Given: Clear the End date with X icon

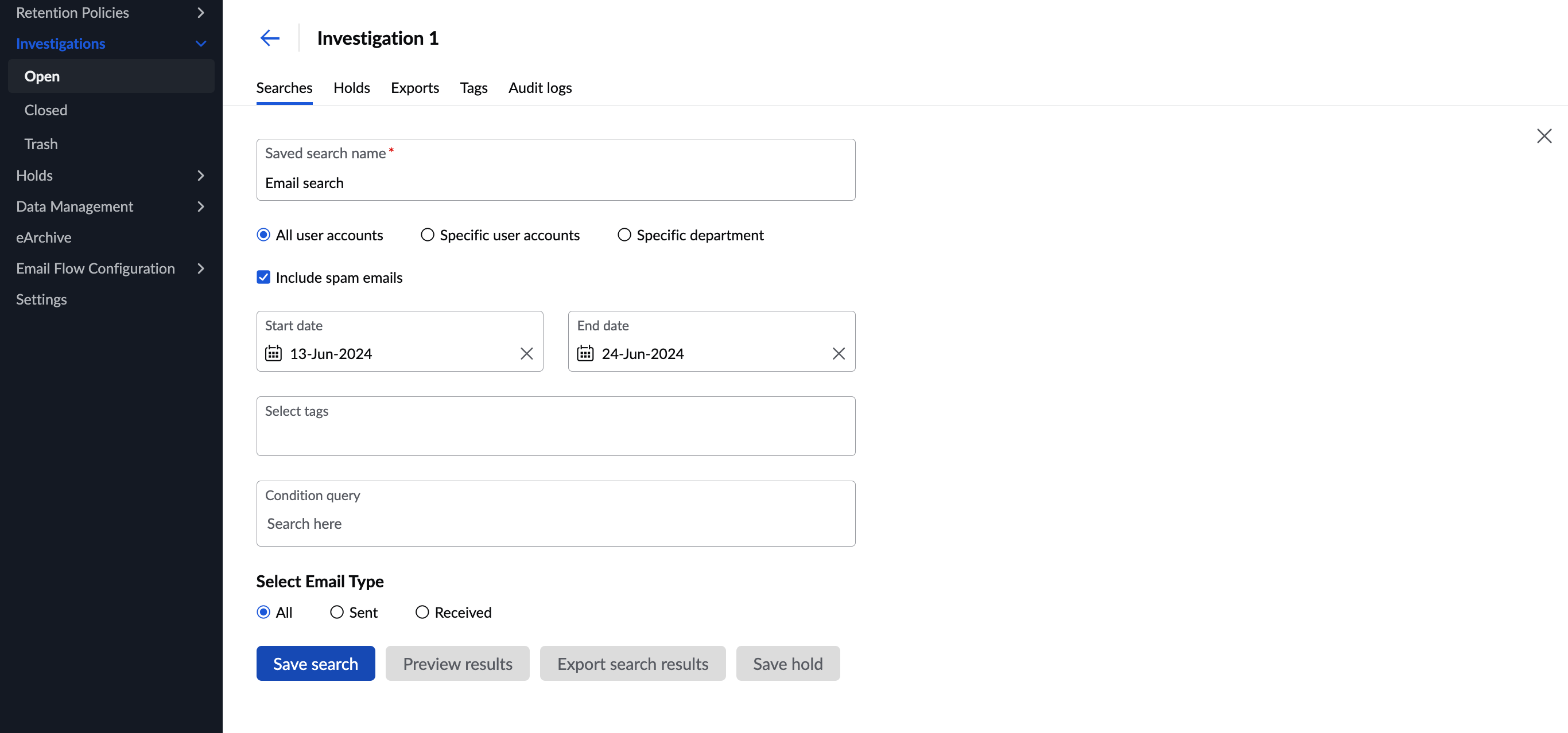Looking at the screenshot, I should (838, 353).
